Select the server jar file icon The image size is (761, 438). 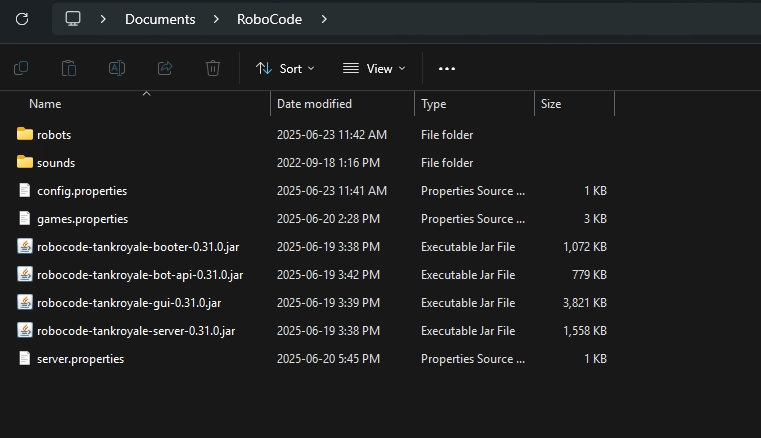click(25, 331)
